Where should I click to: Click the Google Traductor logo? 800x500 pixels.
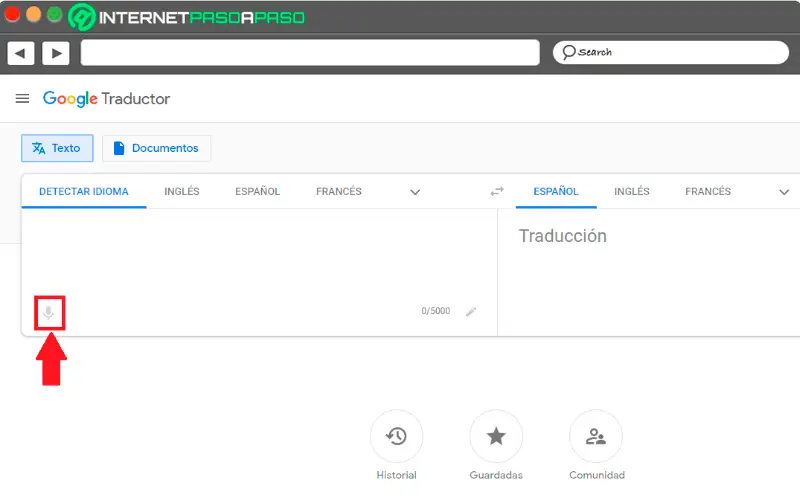click(106, 98)
